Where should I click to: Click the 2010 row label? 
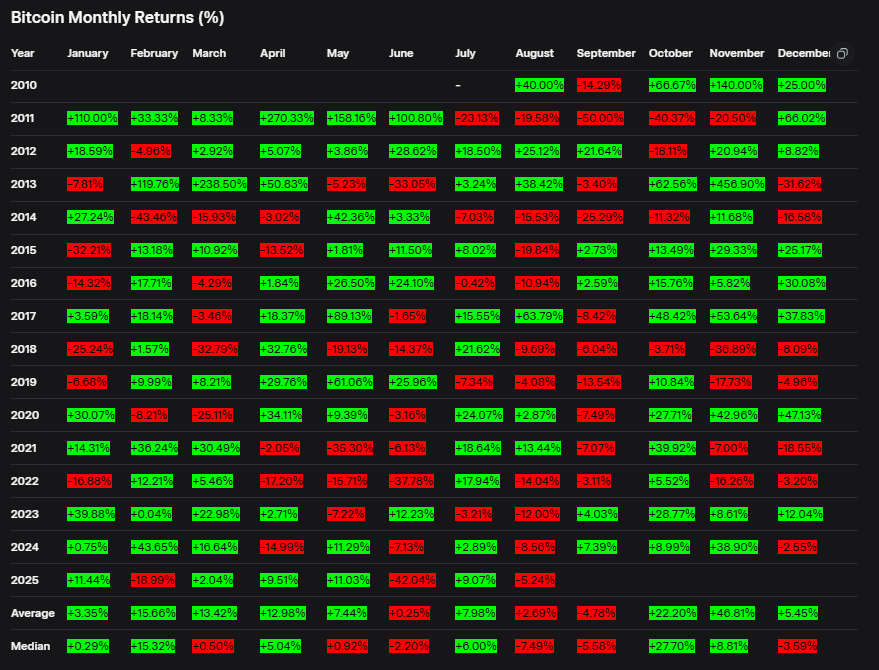tap(24, 85)
